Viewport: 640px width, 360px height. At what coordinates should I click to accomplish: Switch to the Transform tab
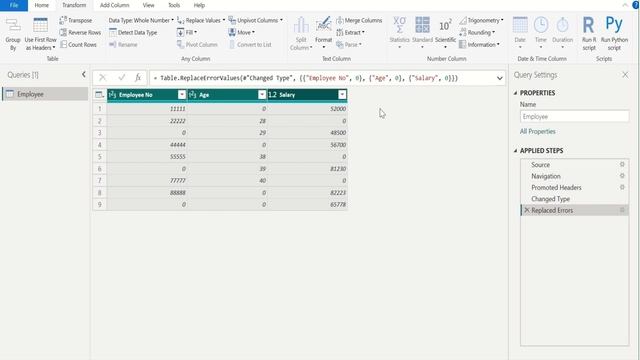(x=74, y=5)
